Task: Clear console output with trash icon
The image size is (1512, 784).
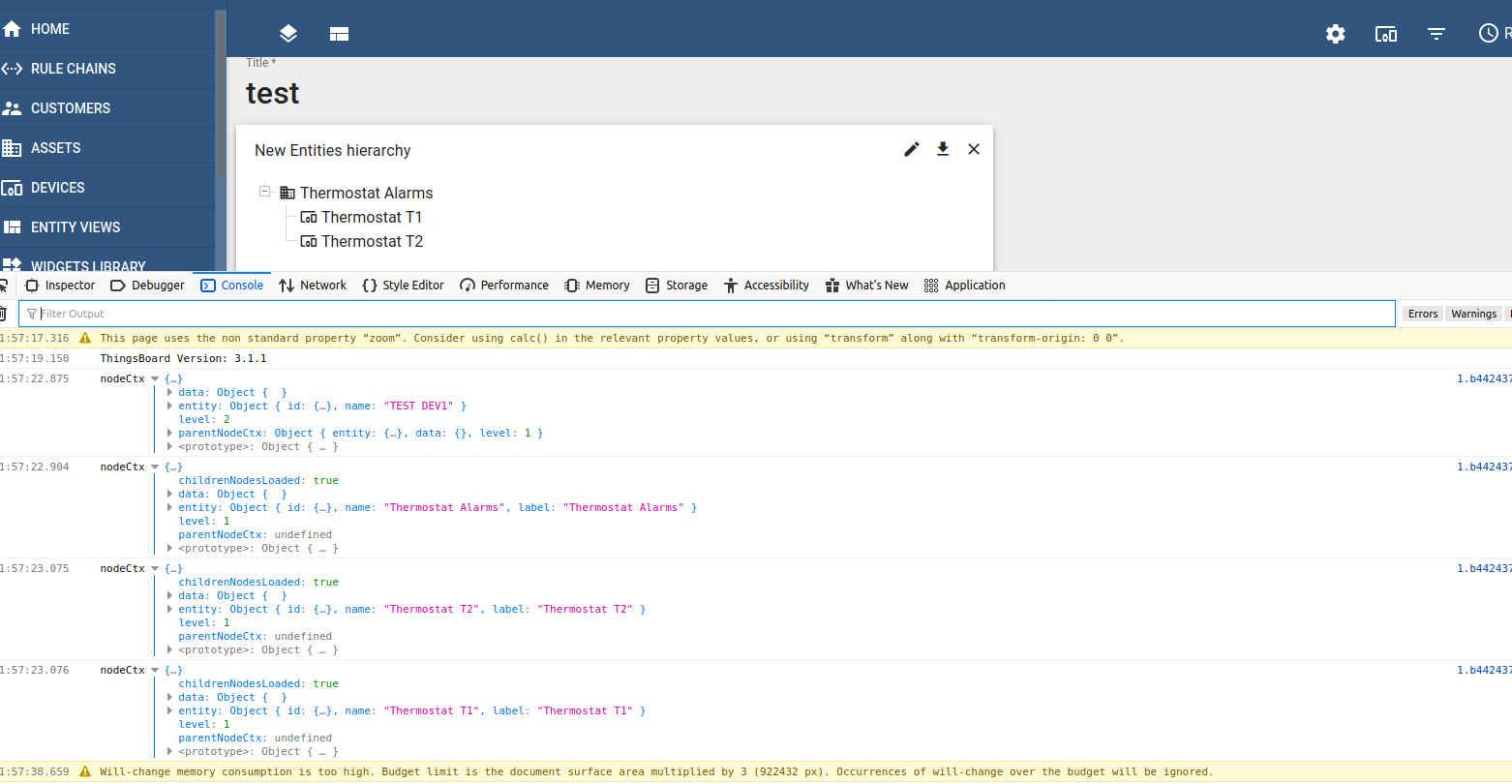Action: tap(4, 313)
